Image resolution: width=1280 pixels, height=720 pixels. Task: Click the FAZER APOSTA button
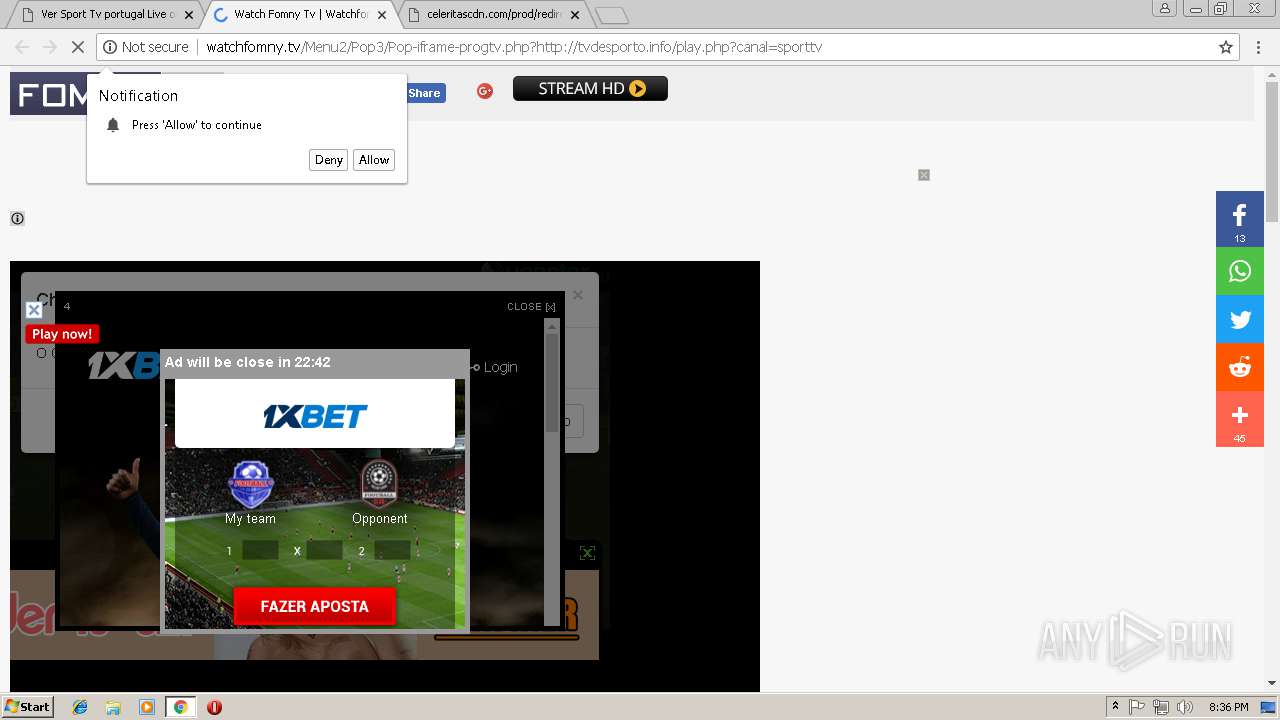pos(315,606)
